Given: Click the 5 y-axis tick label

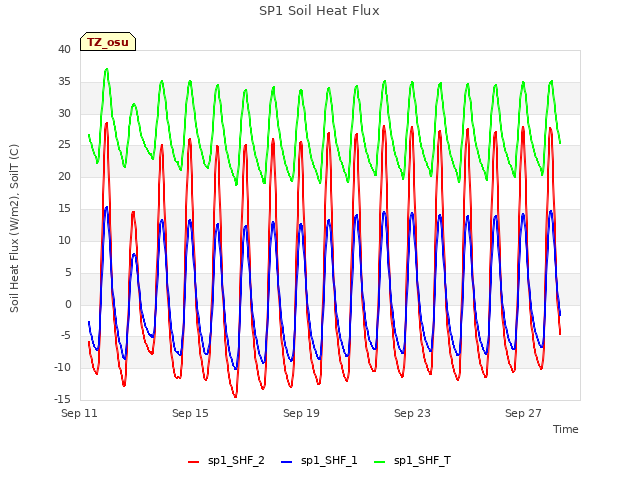Looking at the screenshot, I should pyautogui.click(x=68, y=272).
